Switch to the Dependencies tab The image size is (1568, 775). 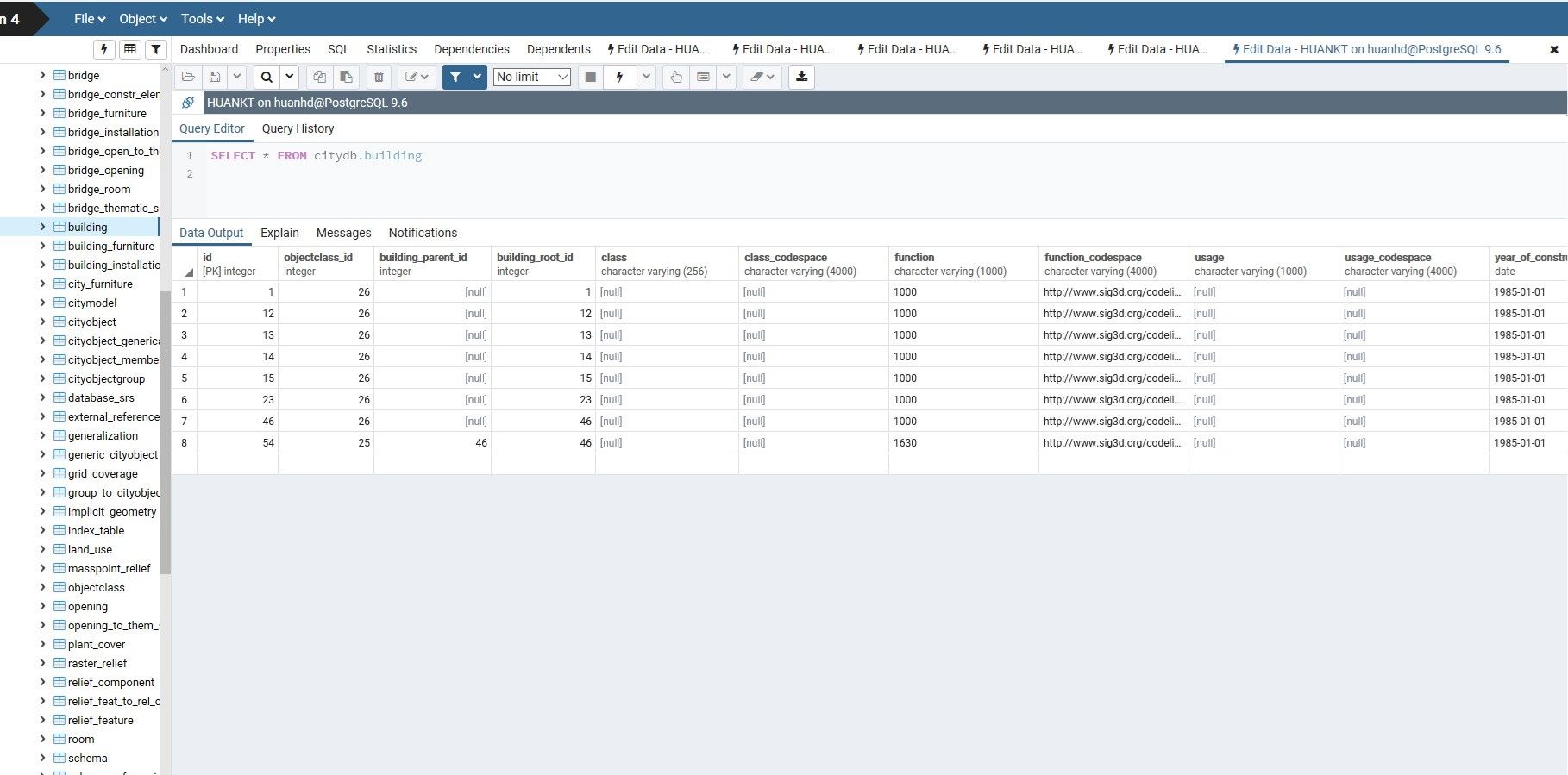pos(472,49)
